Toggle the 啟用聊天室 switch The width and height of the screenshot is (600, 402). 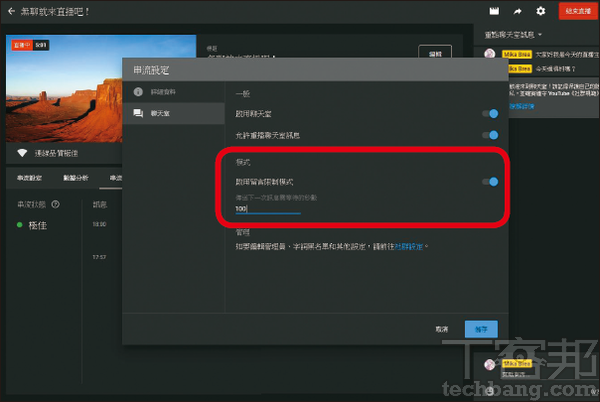click(489, 113)
